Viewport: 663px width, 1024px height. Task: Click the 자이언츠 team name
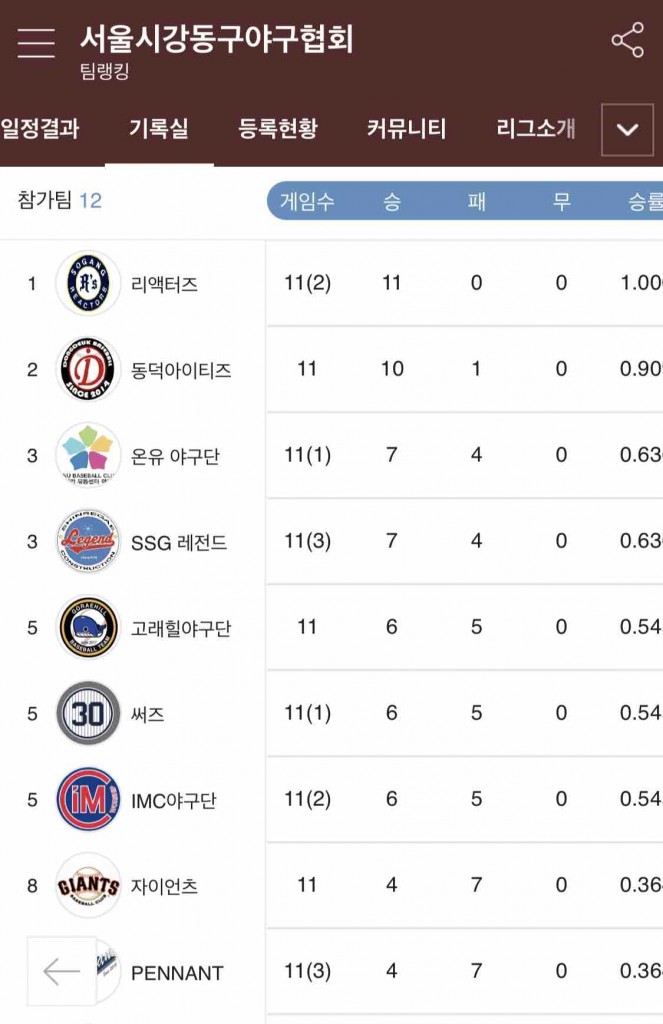[x=164, y=886]
